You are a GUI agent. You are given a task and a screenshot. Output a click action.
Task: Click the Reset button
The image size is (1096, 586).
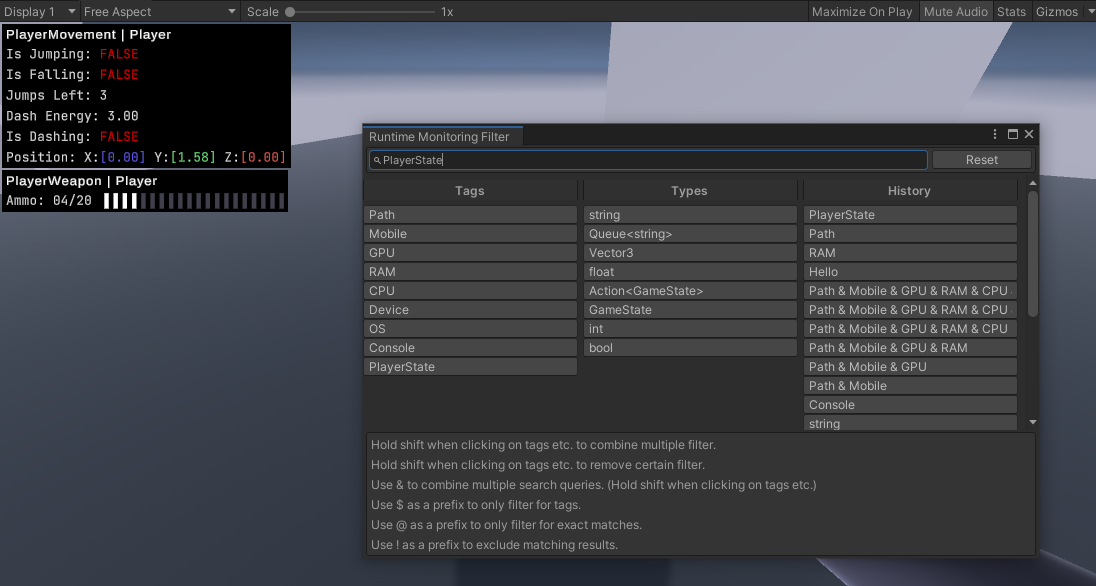[x=981, y=159]
